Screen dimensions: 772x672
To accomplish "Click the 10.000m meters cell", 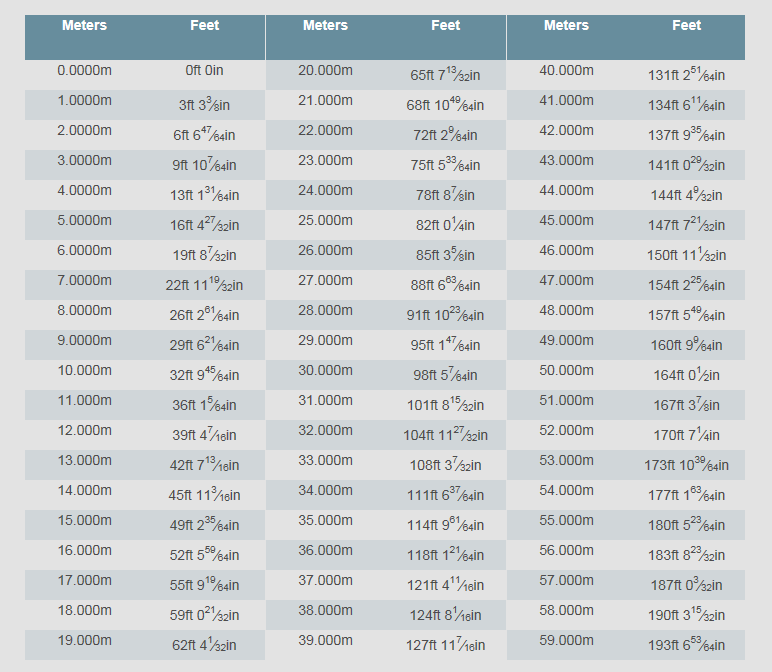I will 84,371.
